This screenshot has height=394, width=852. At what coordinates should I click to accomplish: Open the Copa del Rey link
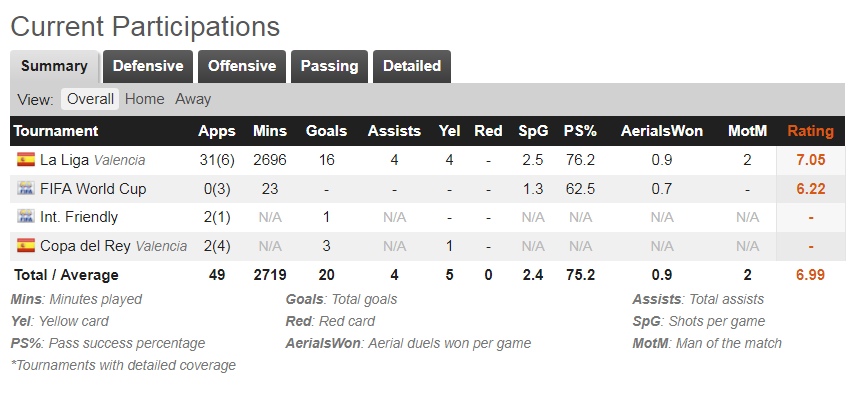tap(85, 246)
